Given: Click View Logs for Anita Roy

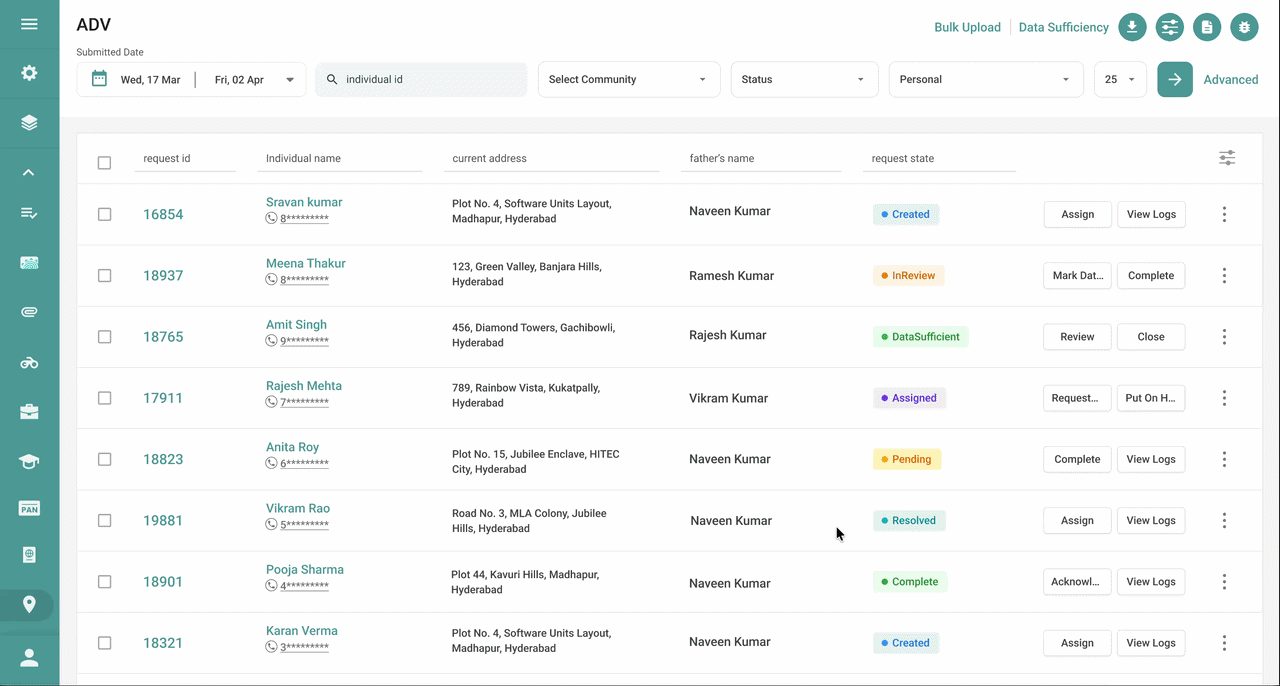Looking at the screenshot, I should [x=1151, y=459].
